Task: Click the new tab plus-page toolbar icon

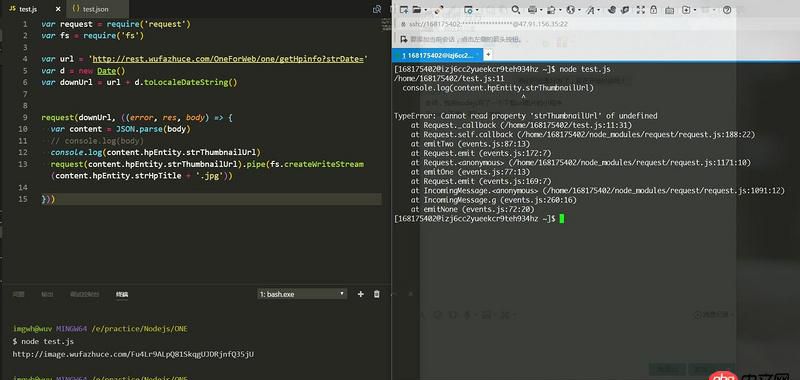Action: (x=686, y=10)
